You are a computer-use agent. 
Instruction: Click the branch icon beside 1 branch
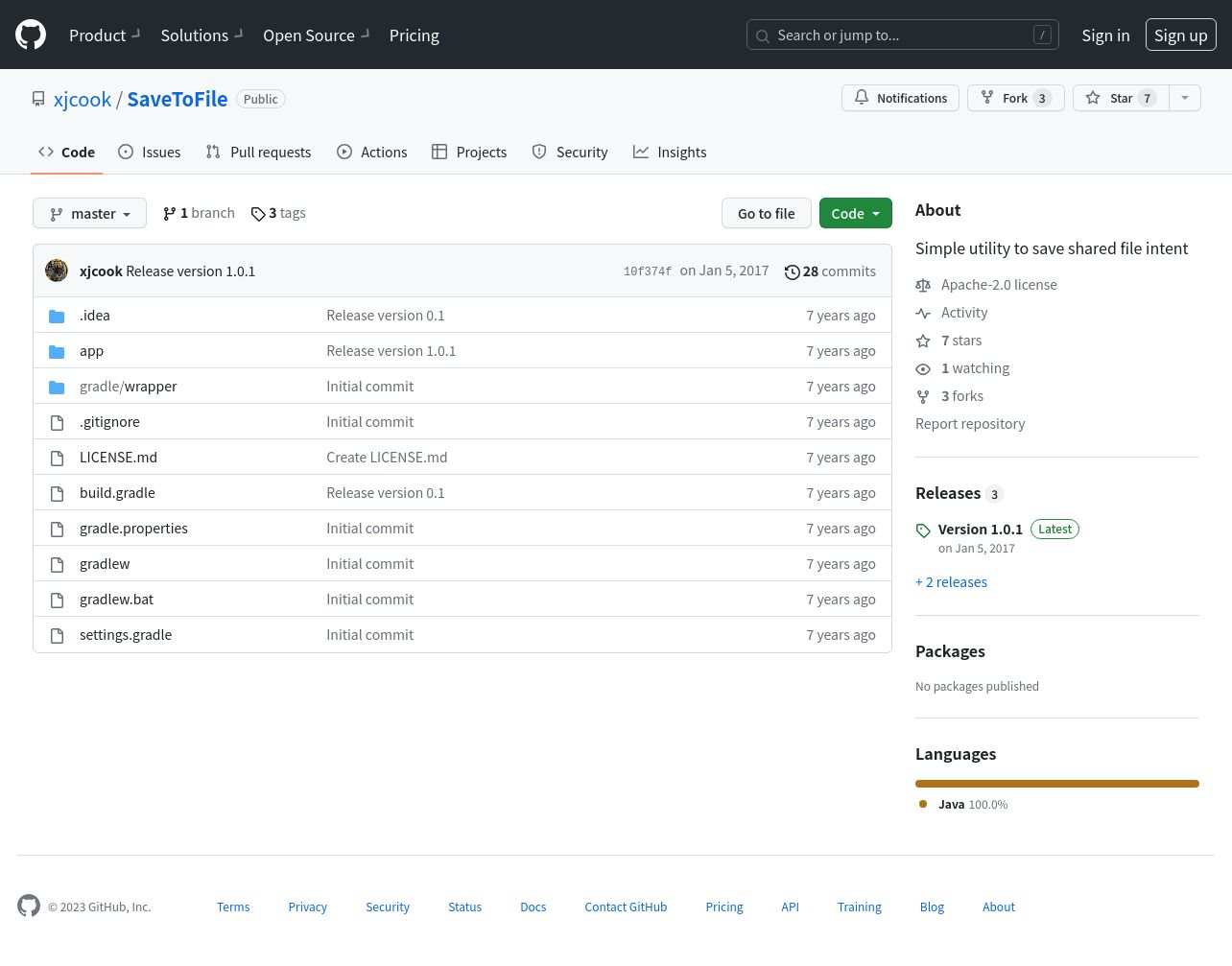pyautogui.click(x=170, y=214)
